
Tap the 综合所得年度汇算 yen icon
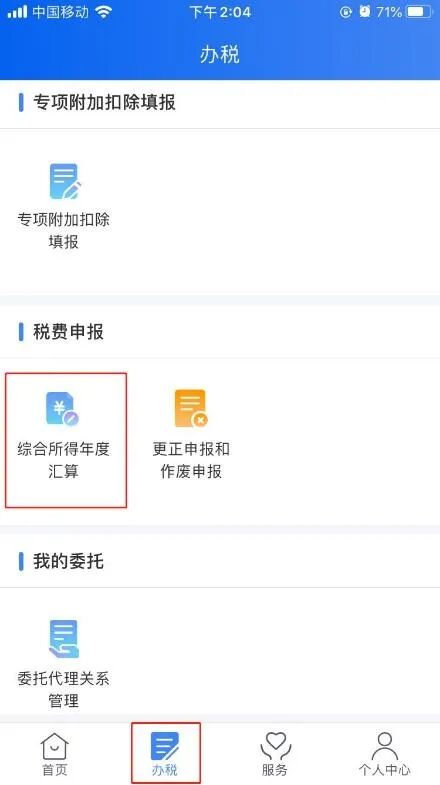coord(63,409)
